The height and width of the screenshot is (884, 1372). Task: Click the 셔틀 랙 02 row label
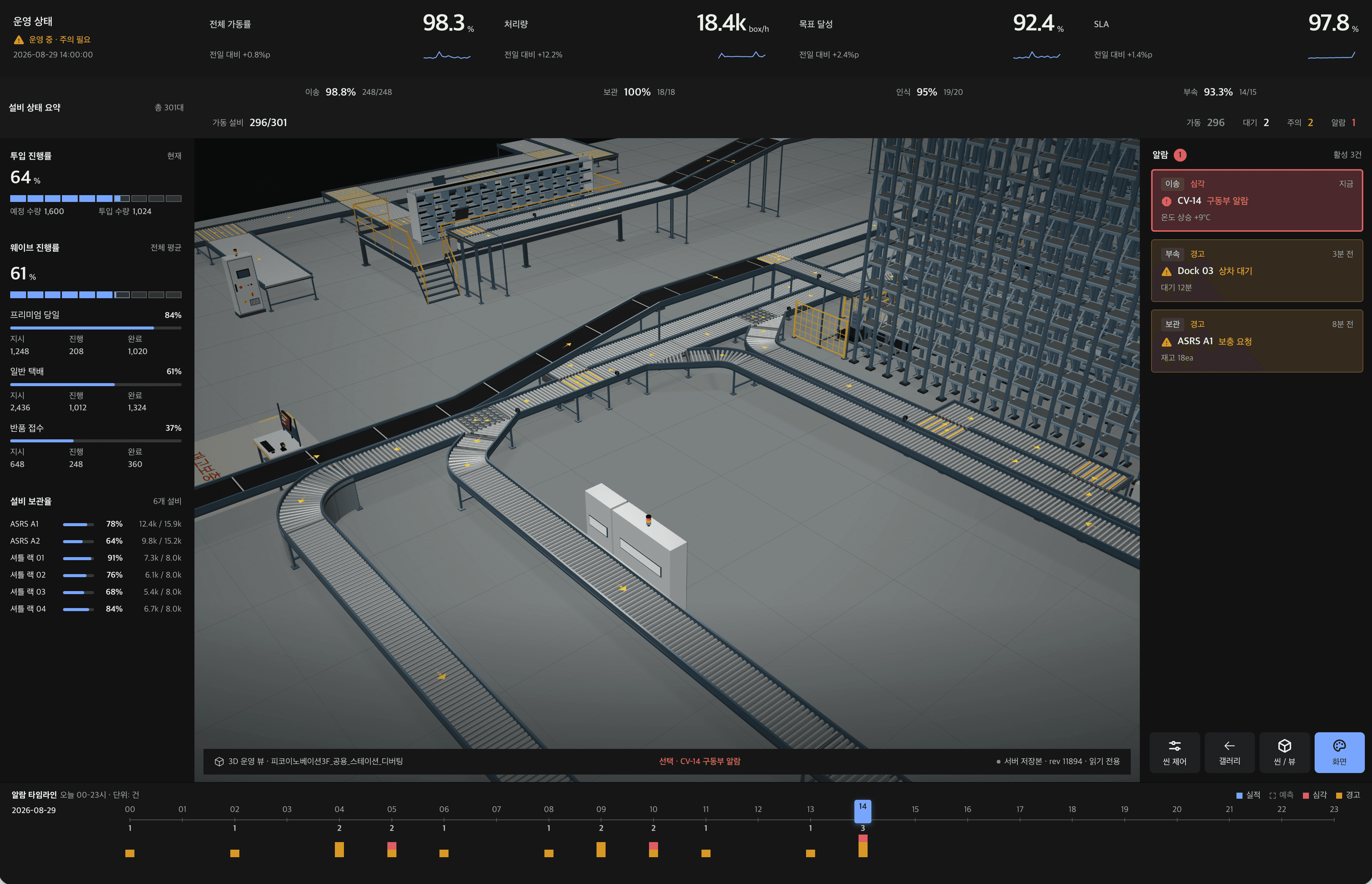pos(28,575)
